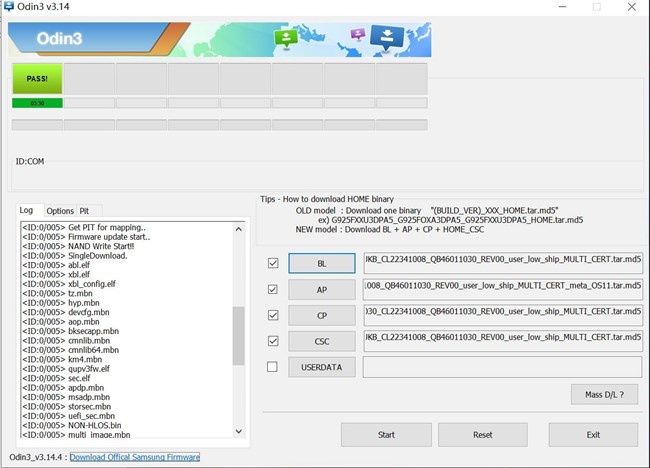Screen dimensions: 650x468
Task: Select log line 'km4.mbn'
Action: point(62,359)
